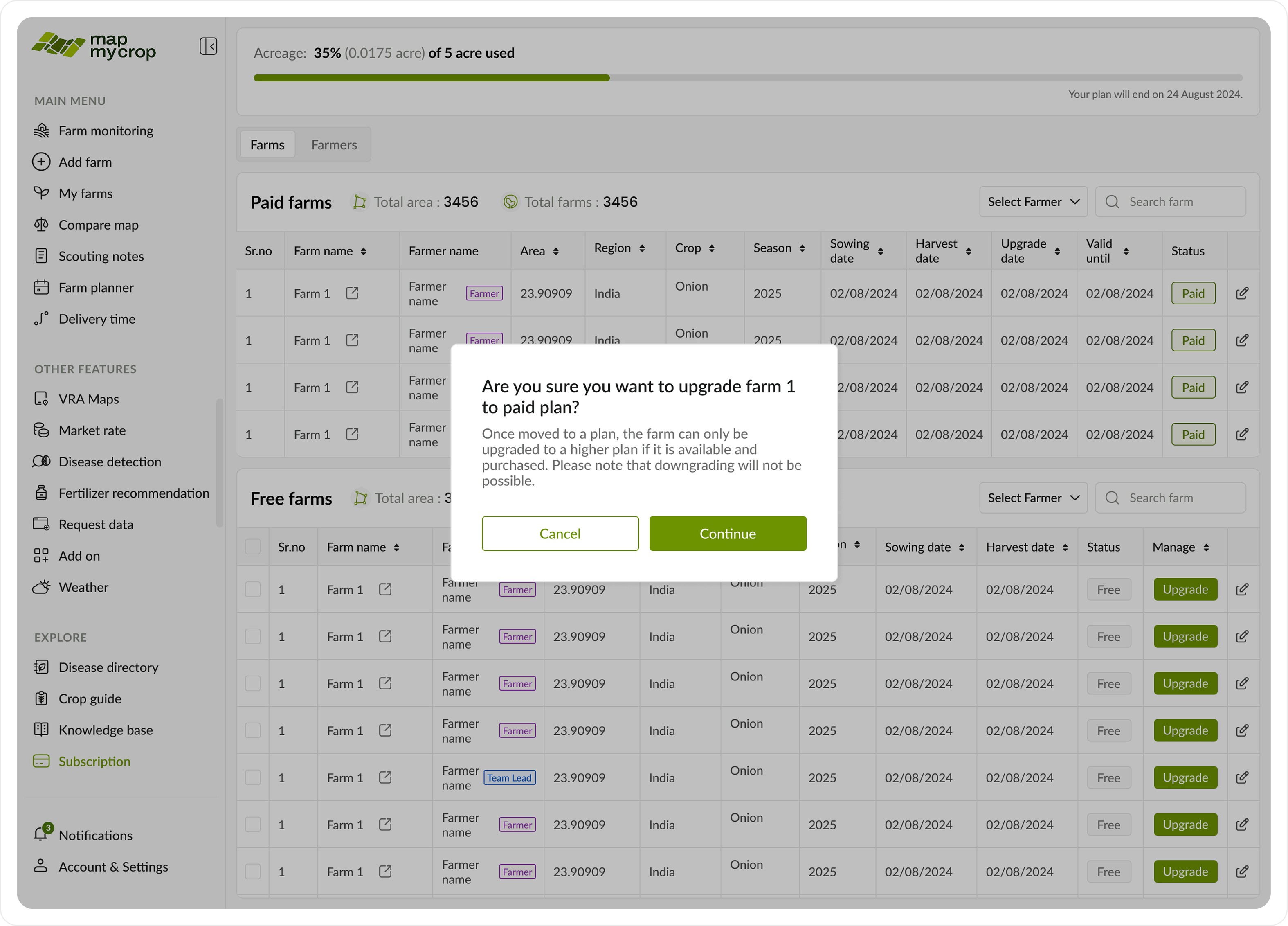Collapse the sidebar panel icon
Image resolution: width=1288 pixels, height=926 pixels.
coord(208,46)
